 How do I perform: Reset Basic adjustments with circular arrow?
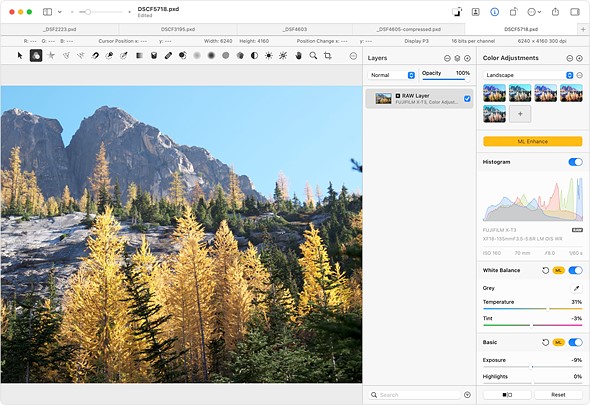coord(545,342)
